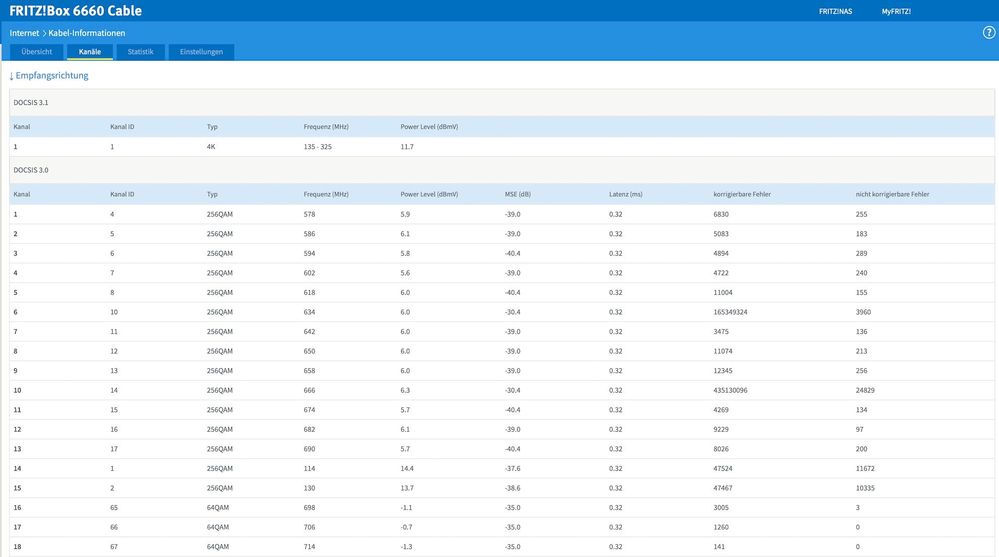
Task: Click the FRITZ!NAS link
Action: click(835, 11)
